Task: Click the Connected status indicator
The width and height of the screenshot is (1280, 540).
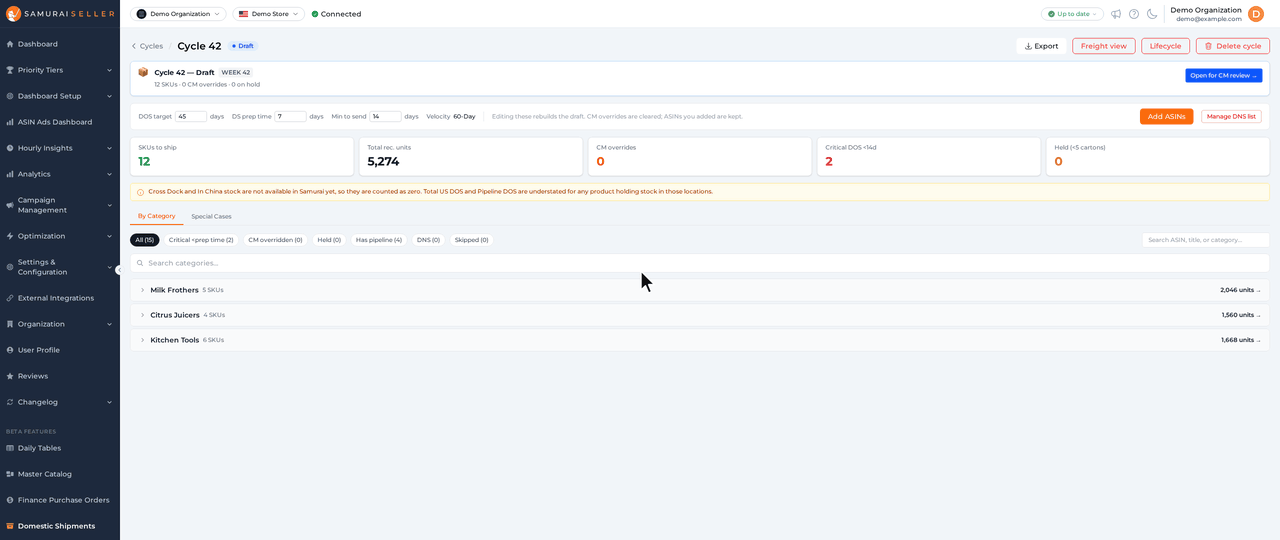Action: click(336, 14)
